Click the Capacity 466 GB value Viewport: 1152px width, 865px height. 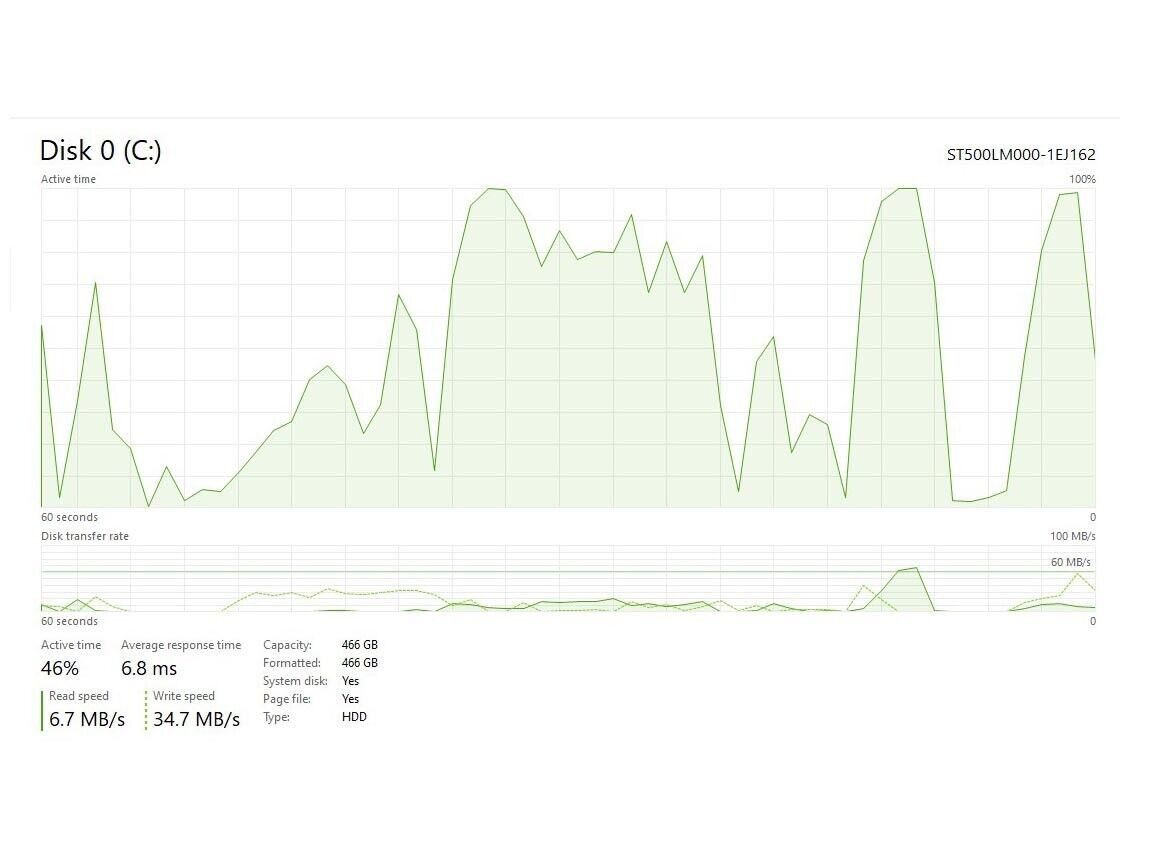pyautogui.click(x=359, y=645)
